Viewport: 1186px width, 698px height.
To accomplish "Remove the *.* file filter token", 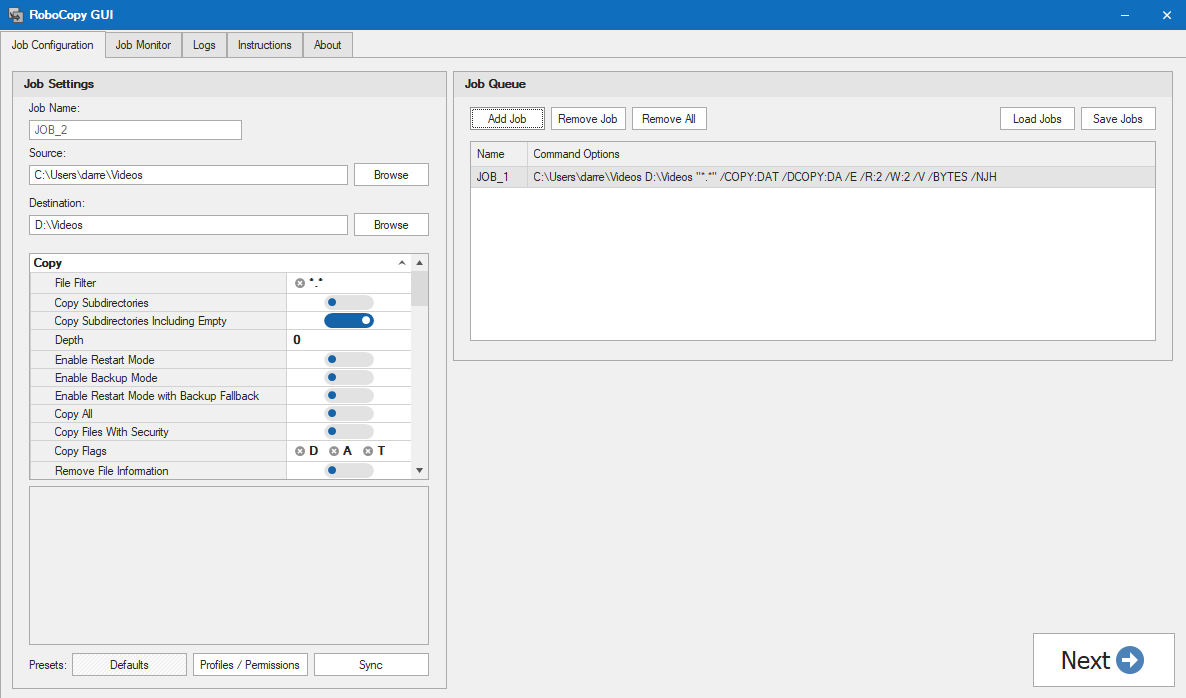I will [298, 283].
